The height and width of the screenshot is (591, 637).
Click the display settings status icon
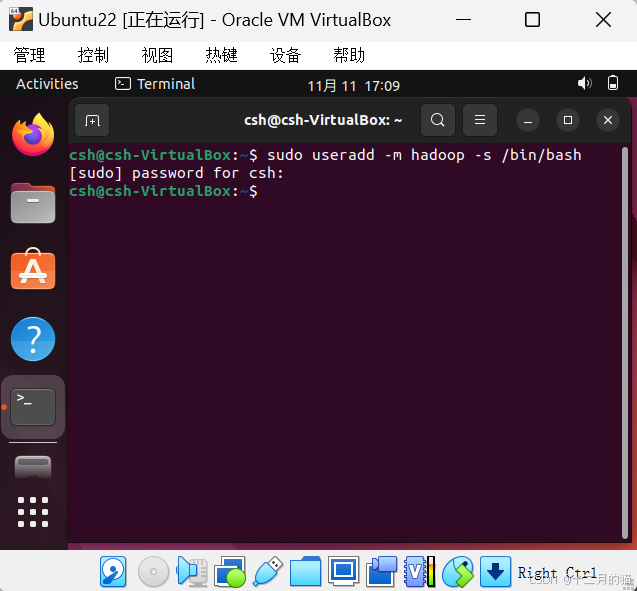344,572
